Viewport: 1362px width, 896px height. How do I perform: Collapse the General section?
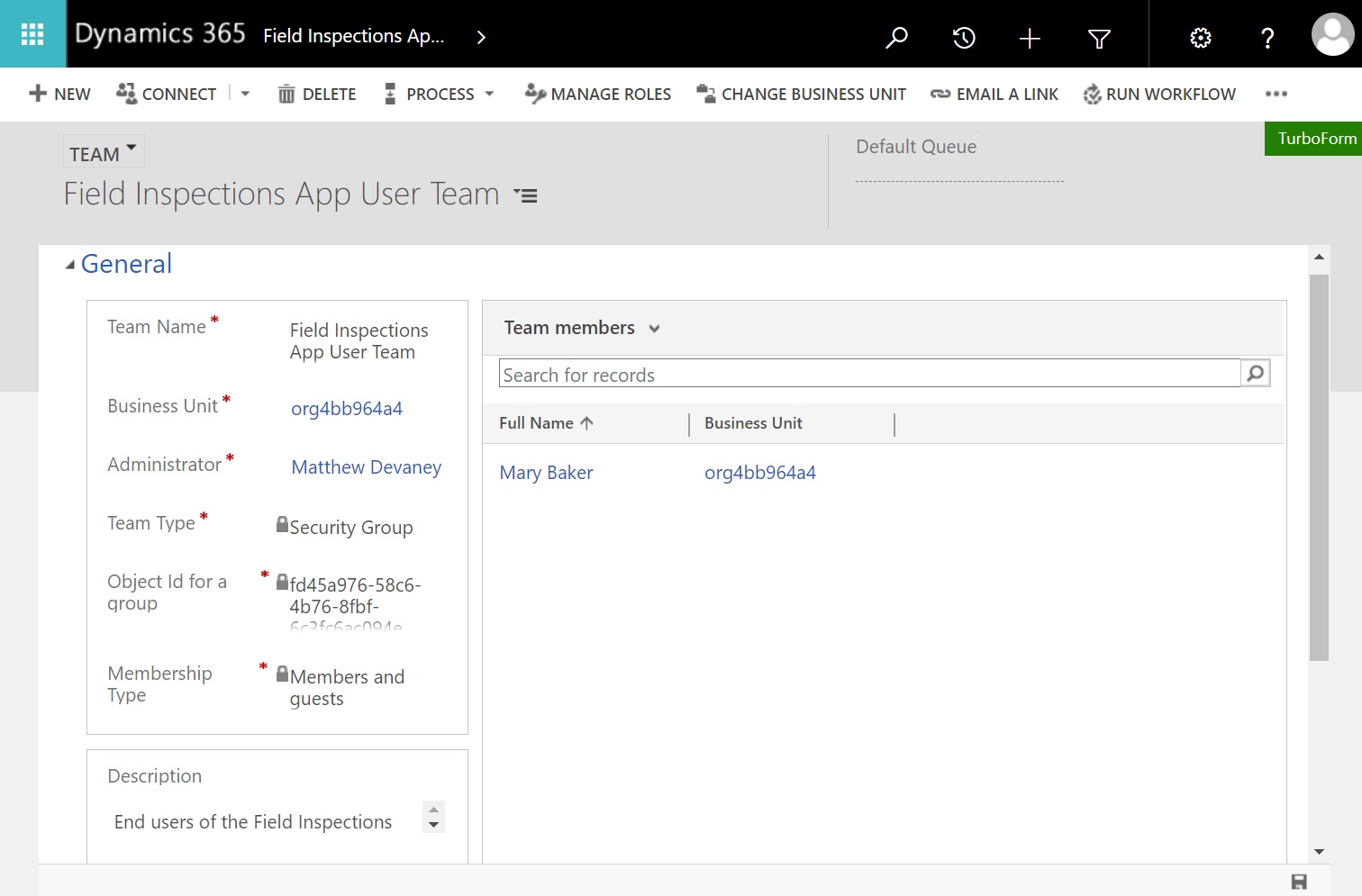(x=69, y=263)
